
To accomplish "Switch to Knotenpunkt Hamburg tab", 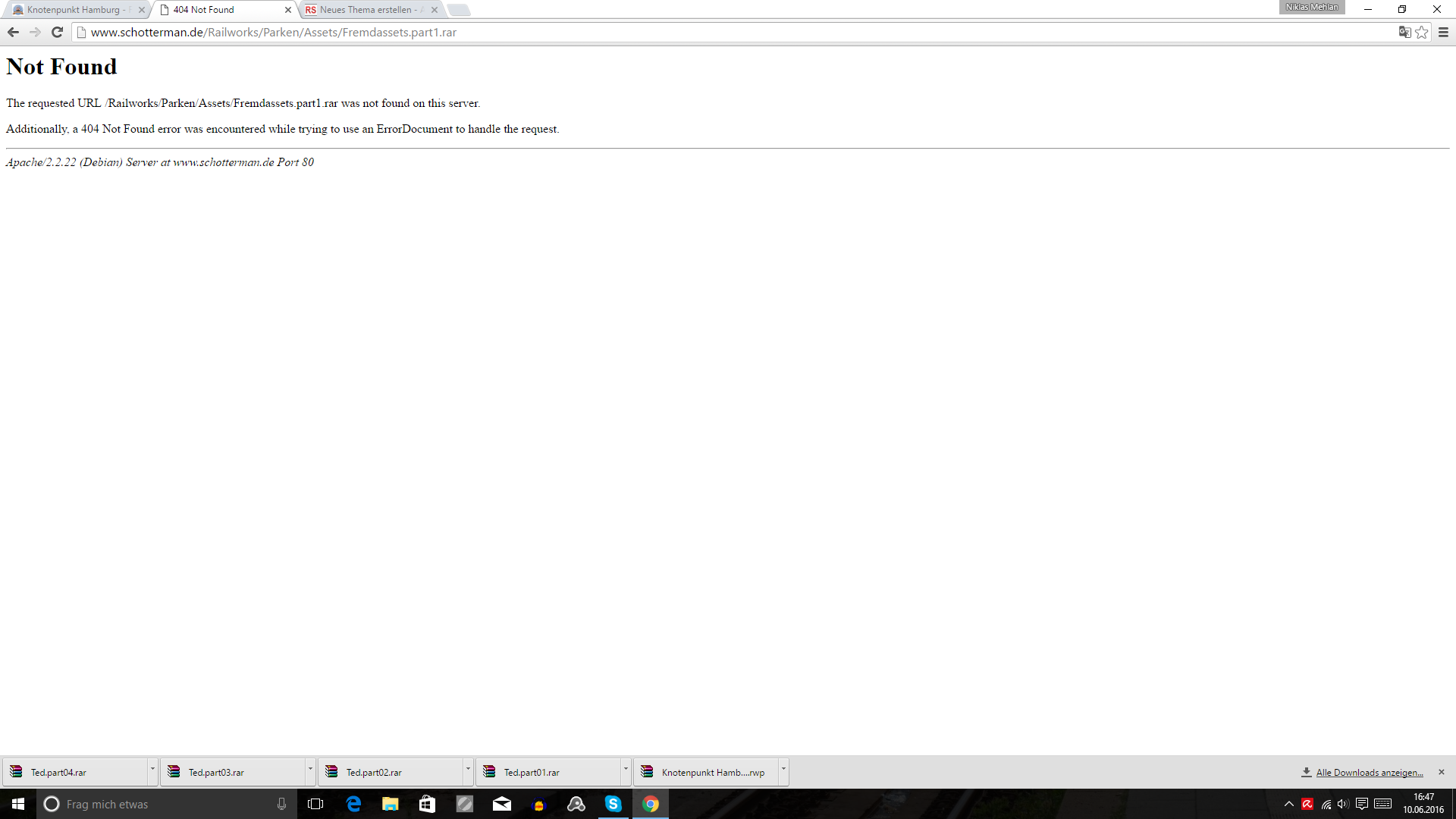I will [74, 10].
